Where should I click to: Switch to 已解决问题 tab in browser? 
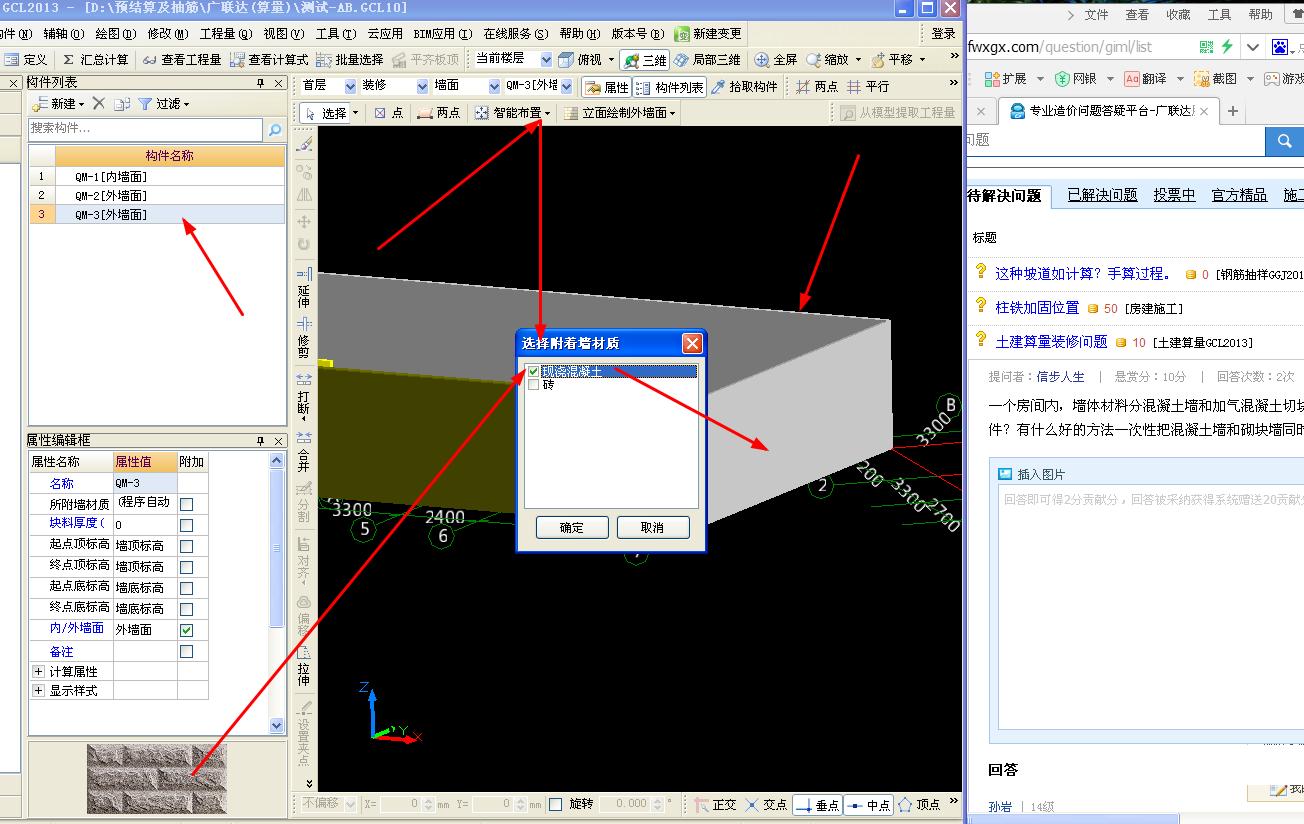[1102, 195]
